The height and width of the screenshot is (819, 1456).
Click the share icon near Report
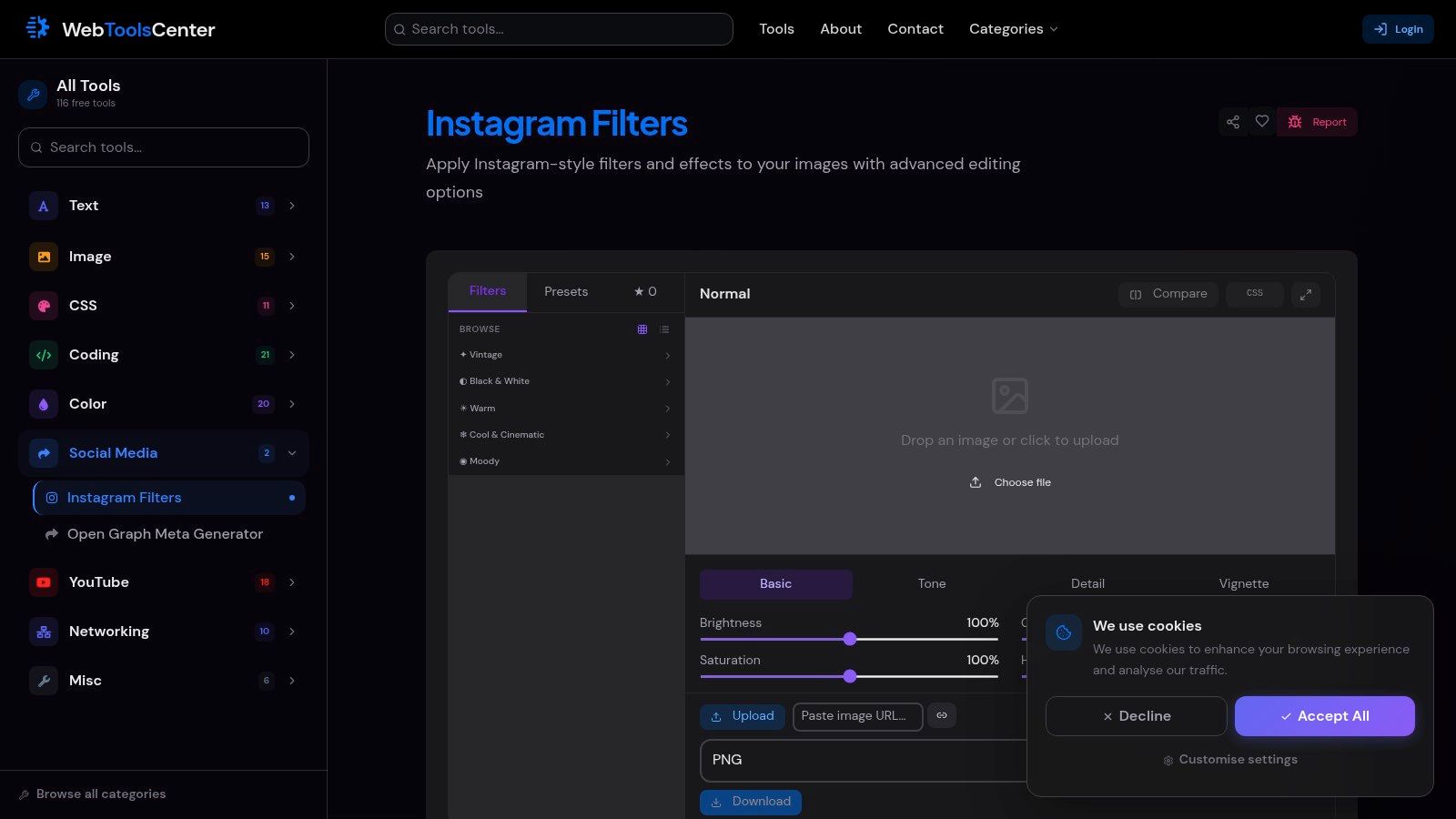coord(1233,122)
